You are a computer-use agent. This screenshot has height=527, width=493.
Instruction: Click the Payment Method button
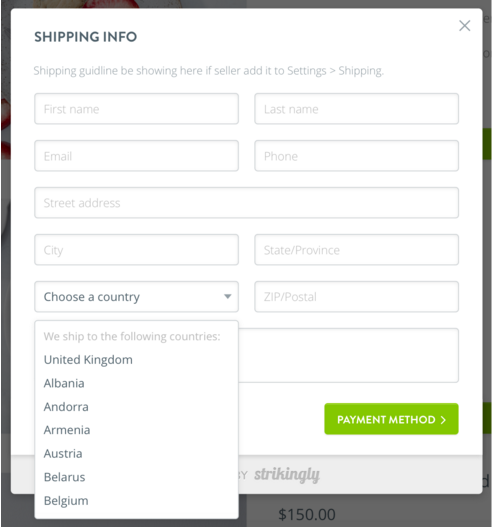coord(391,419)
